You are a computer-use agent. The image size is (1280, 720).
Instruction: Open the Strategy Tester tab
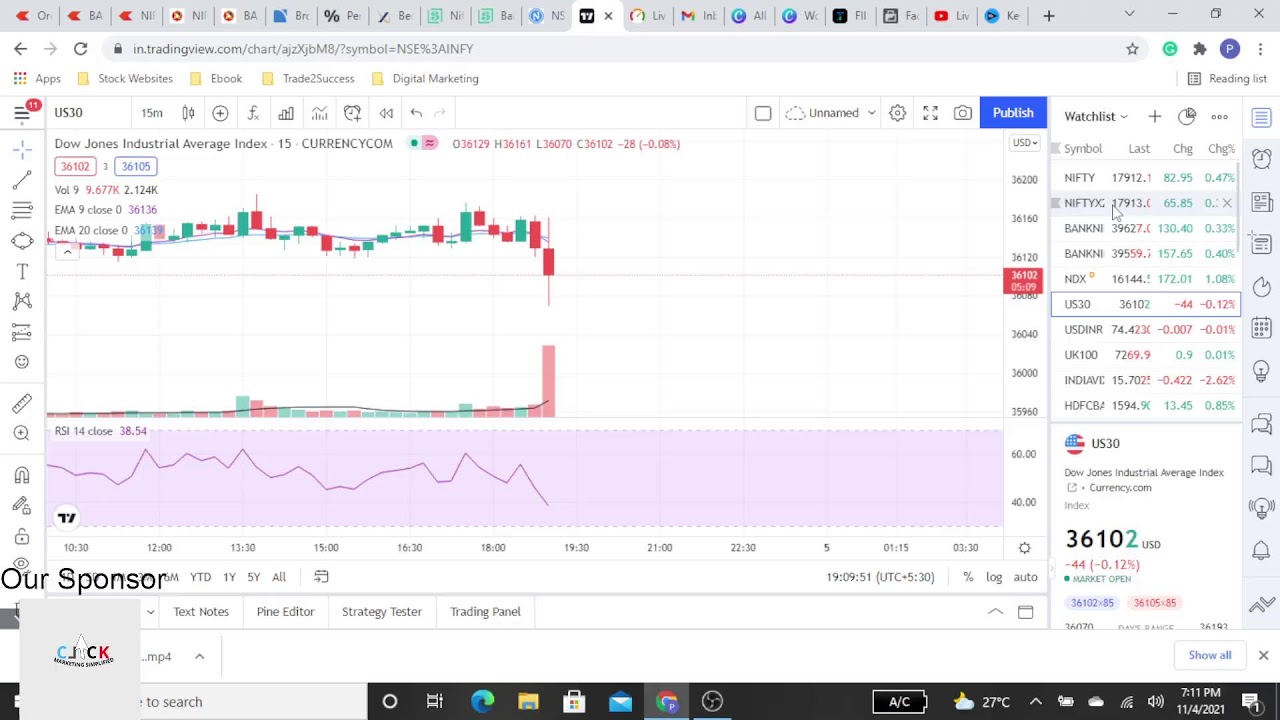[382, 612]
